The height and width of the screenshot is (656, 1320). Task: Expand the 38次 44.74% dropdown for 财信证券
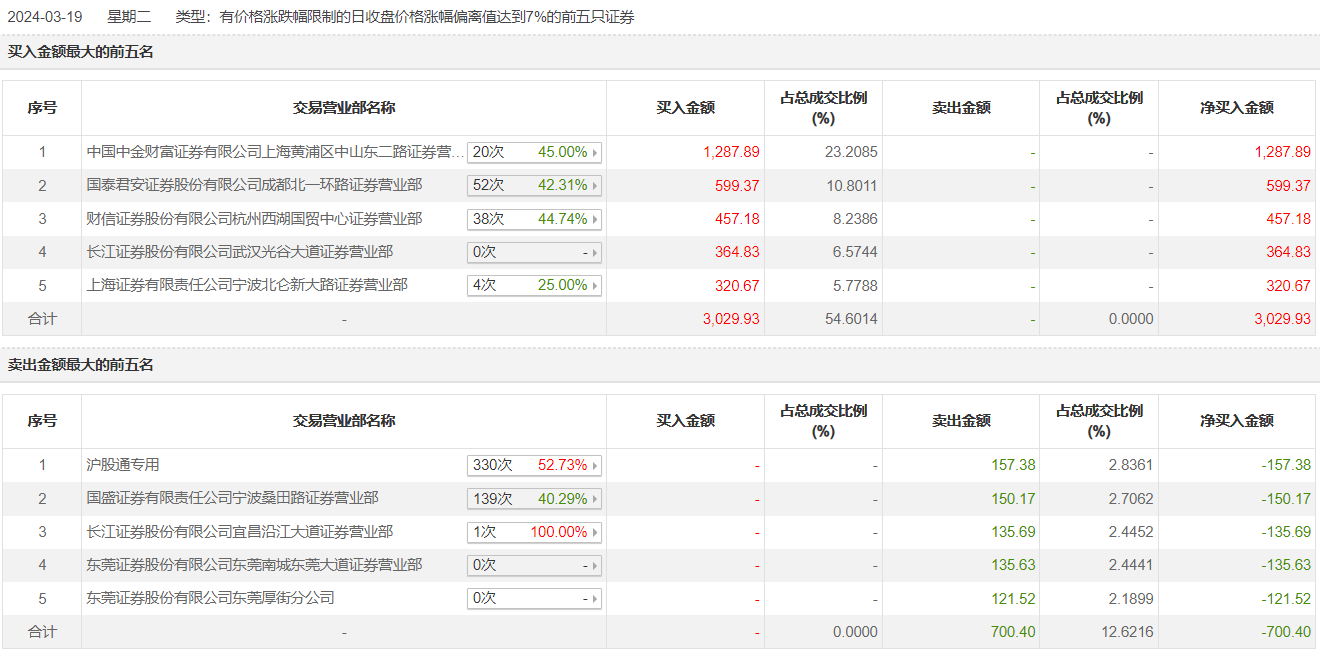point(534,219)
